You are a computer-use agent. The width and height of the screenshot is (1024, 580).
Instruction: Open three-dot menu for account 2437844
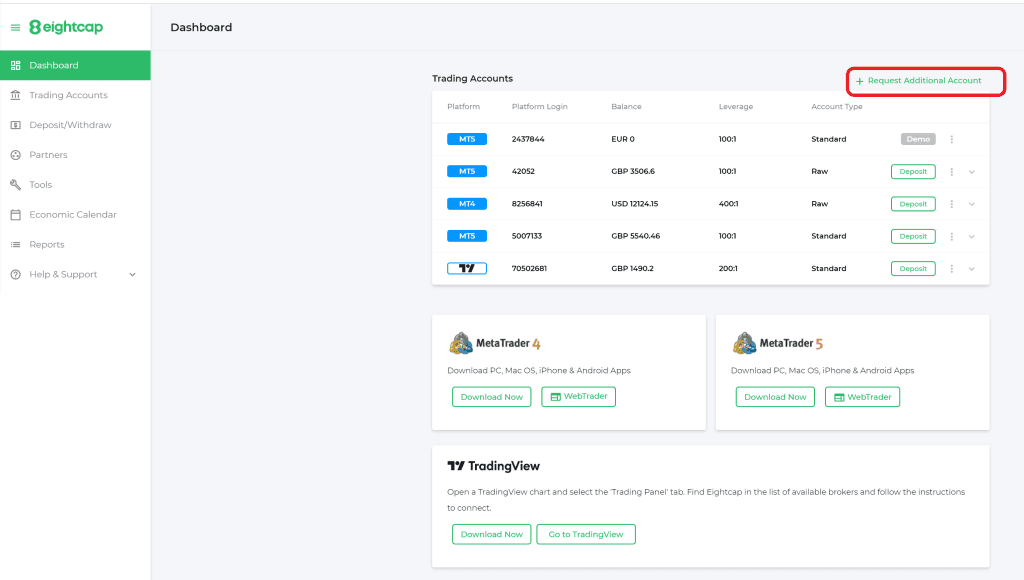point(952,139)
